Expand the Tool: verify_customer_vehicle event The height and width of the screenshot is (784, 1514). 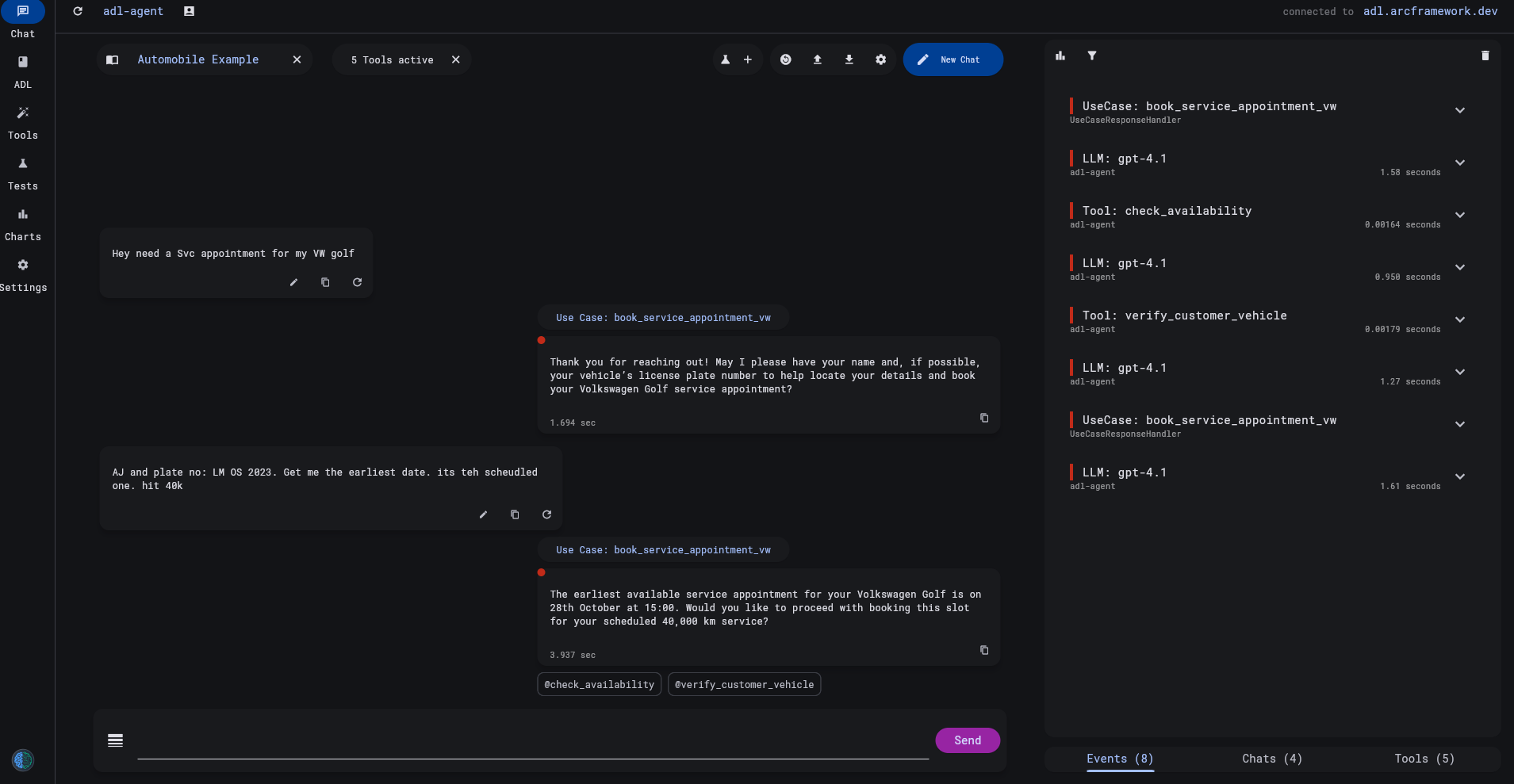[x=1459, y=320]
